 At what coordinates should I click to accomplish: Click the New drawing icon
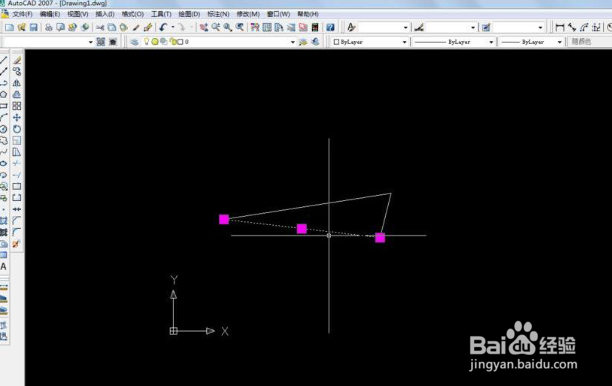pos(9,27)
